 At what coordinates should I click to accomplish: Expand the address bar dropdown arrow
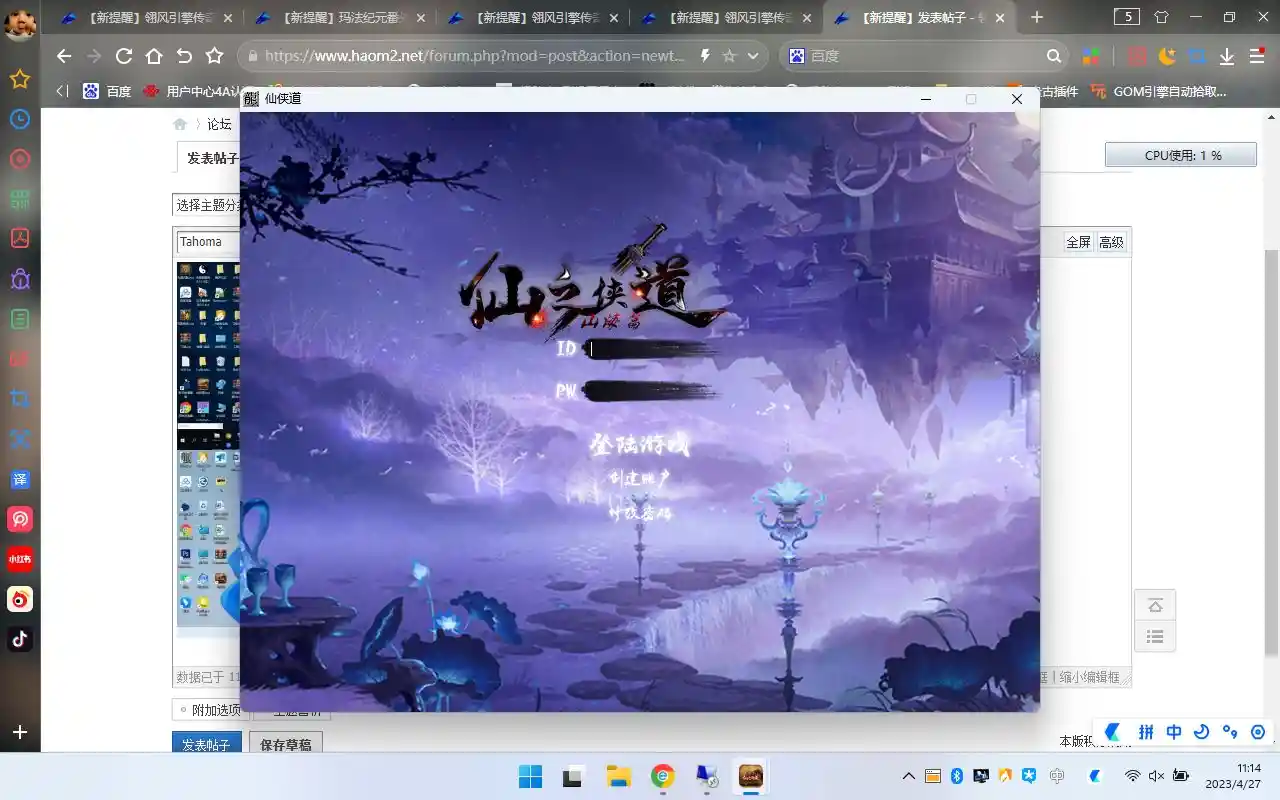click(753, 56)
